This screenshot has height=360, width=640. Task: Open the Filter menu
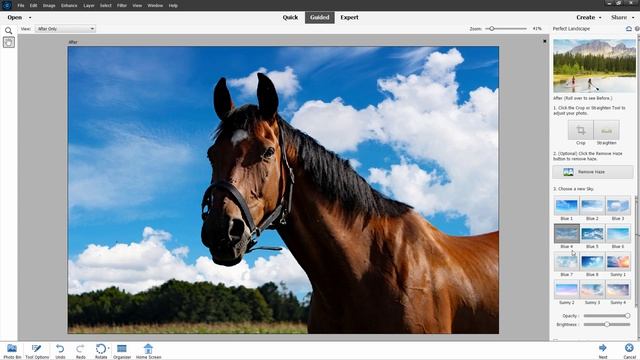pos(122,6)
